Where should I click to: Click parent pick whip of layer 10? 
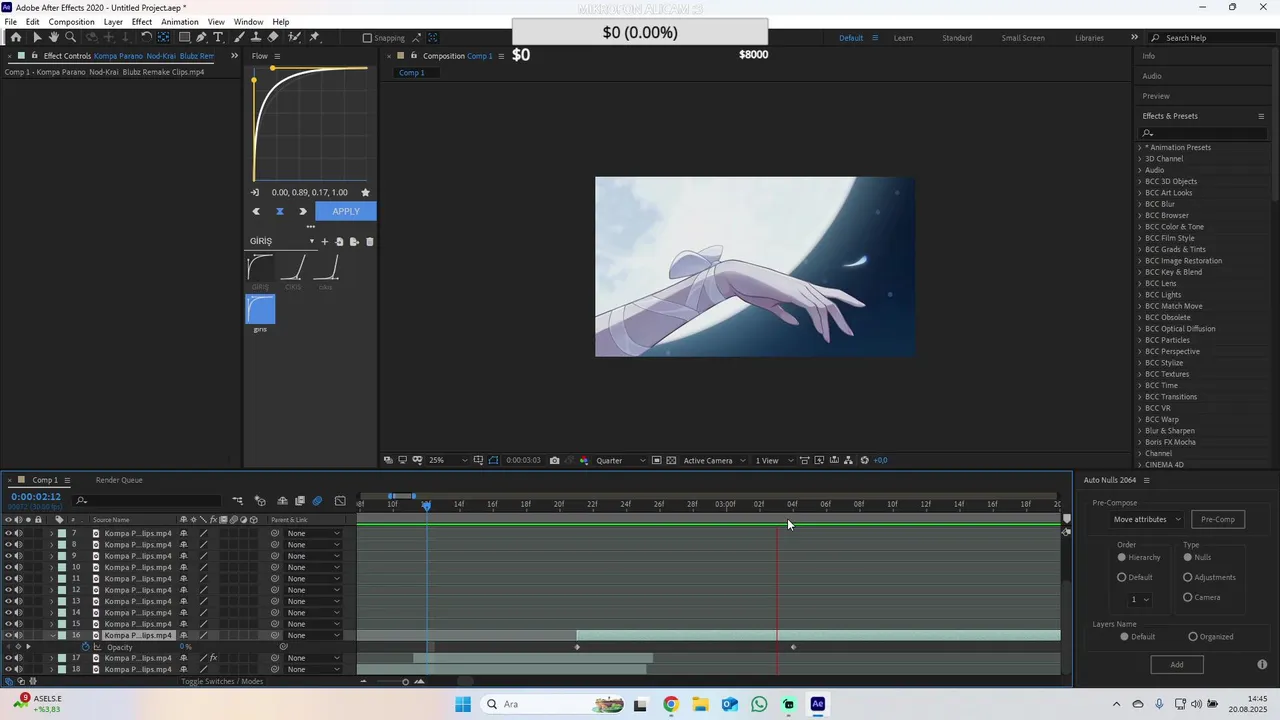[x=275, y=567]
